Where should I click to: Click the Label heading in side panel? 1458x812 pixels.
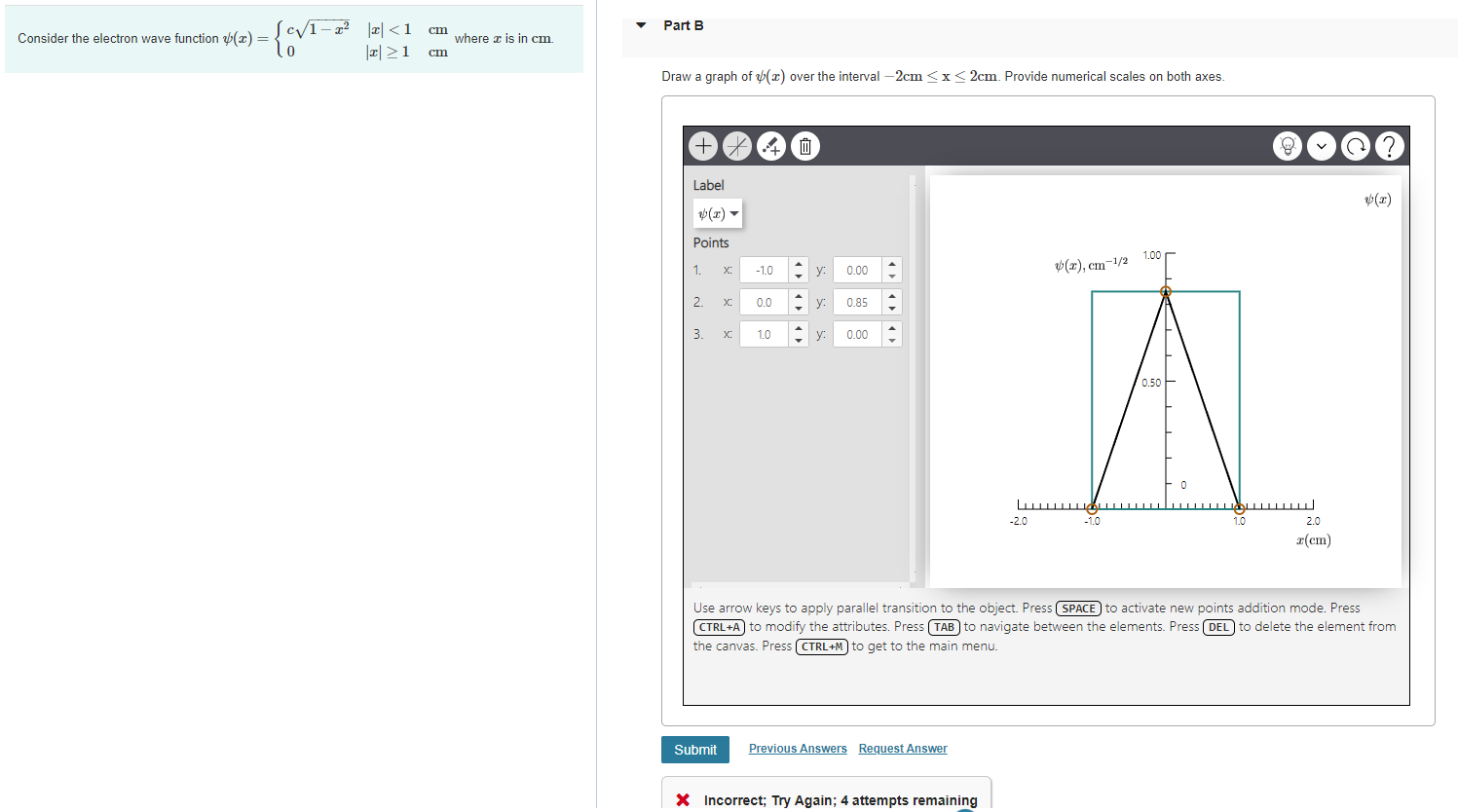(x=708, y=185)
